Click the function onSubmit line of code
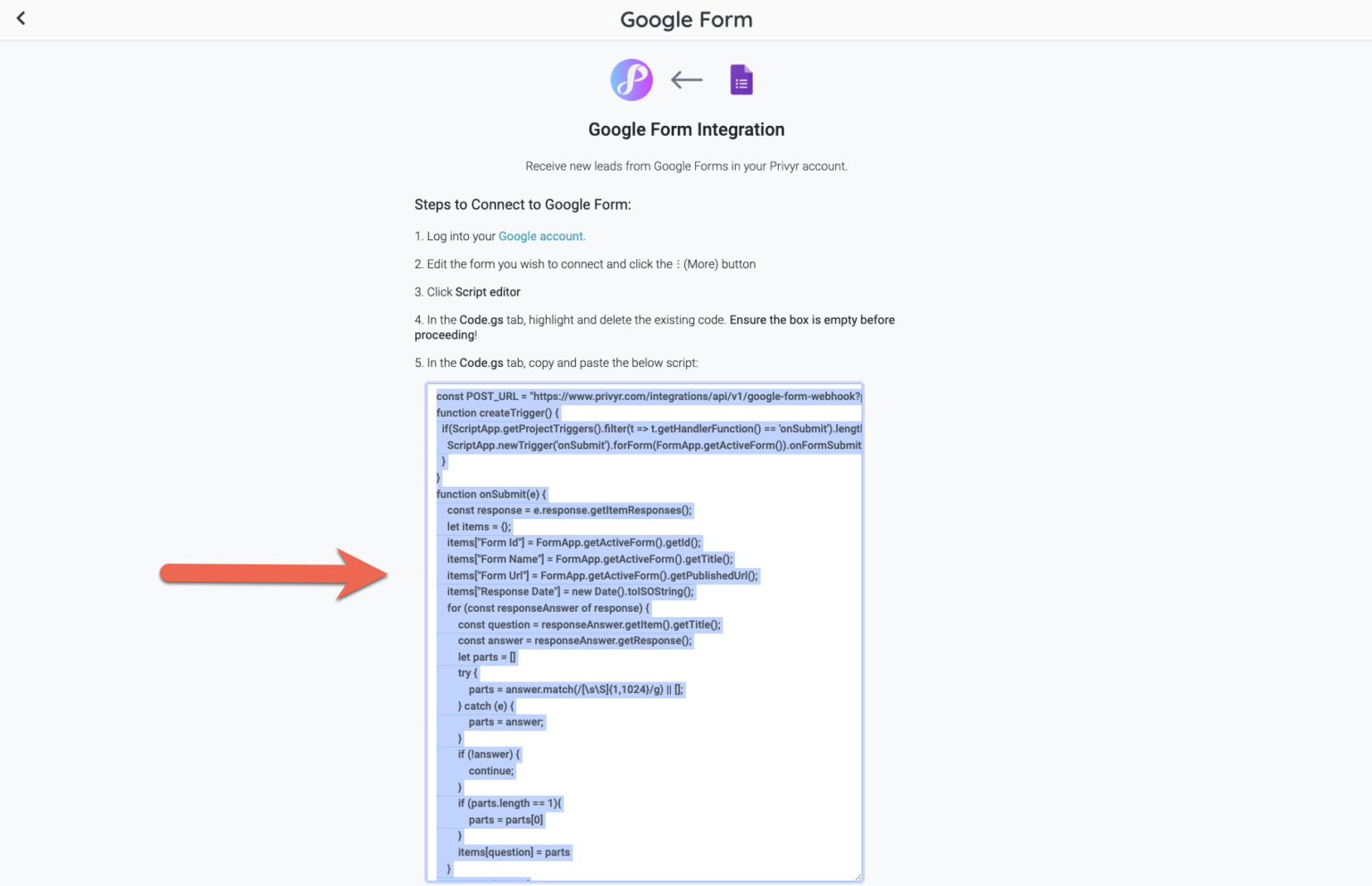Viewport: 1372px width, 886px height. click(492, 494)
